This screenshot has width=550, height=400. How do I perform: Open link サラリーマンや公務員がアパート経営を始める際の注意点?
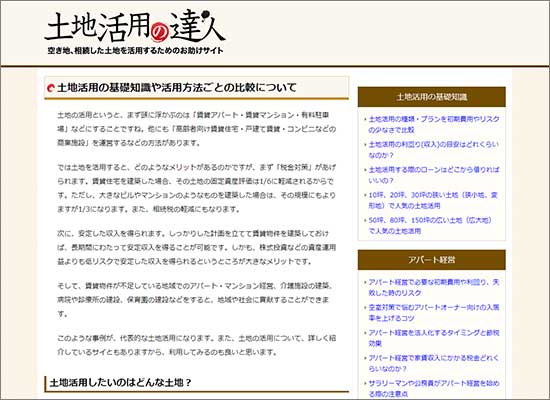pos(434,388)
